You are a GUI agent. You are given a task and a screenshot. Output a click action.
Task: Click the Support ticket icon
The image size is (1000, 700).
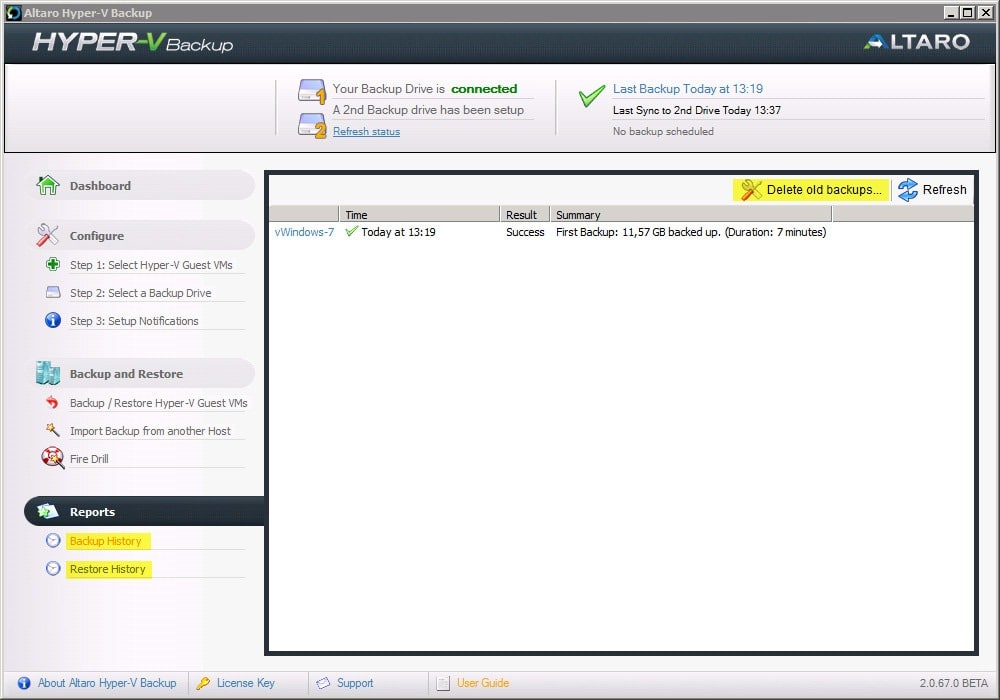point(323,683)
